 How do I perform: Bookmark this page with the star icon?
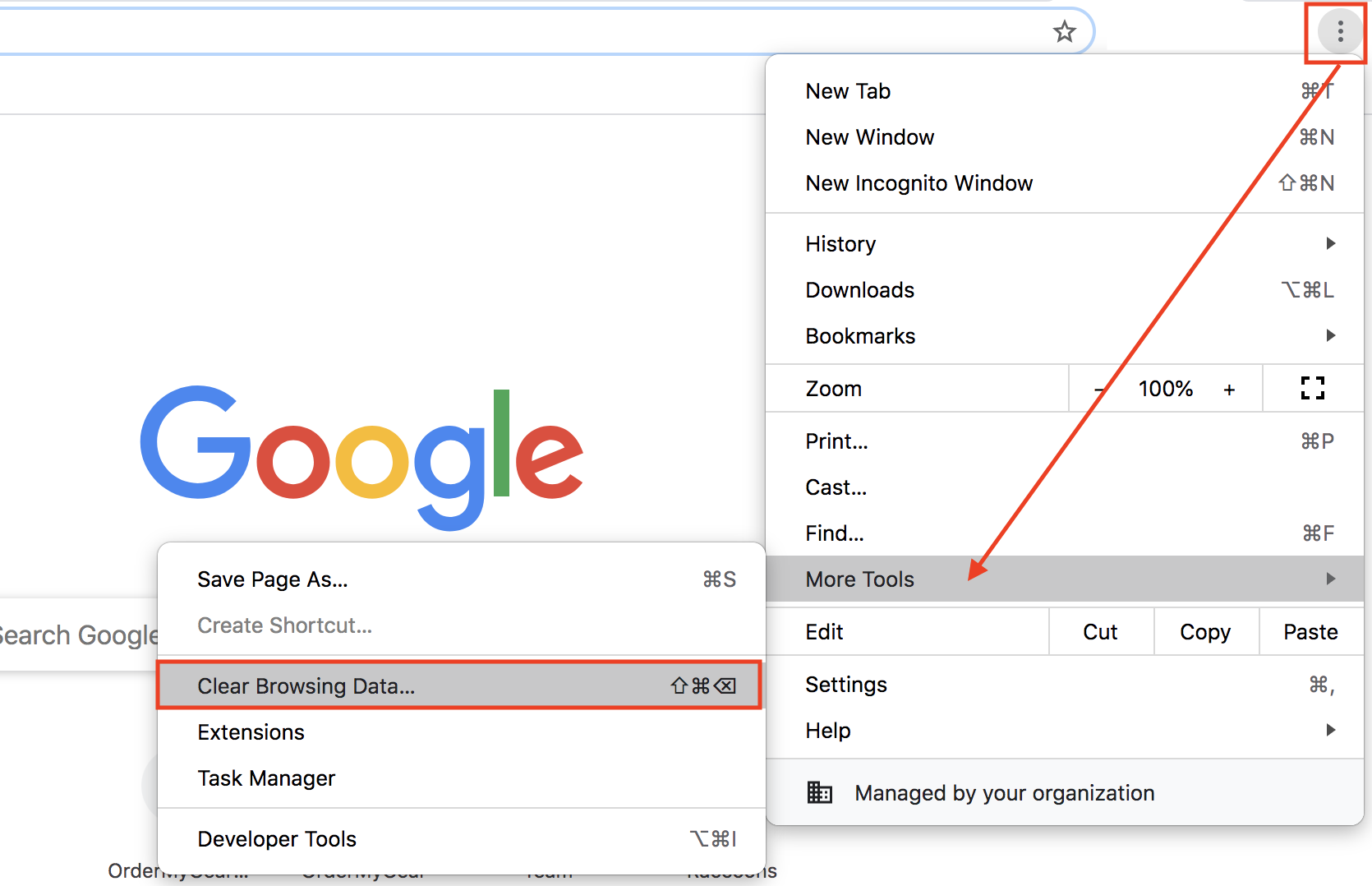click(x=1065, y=32)
